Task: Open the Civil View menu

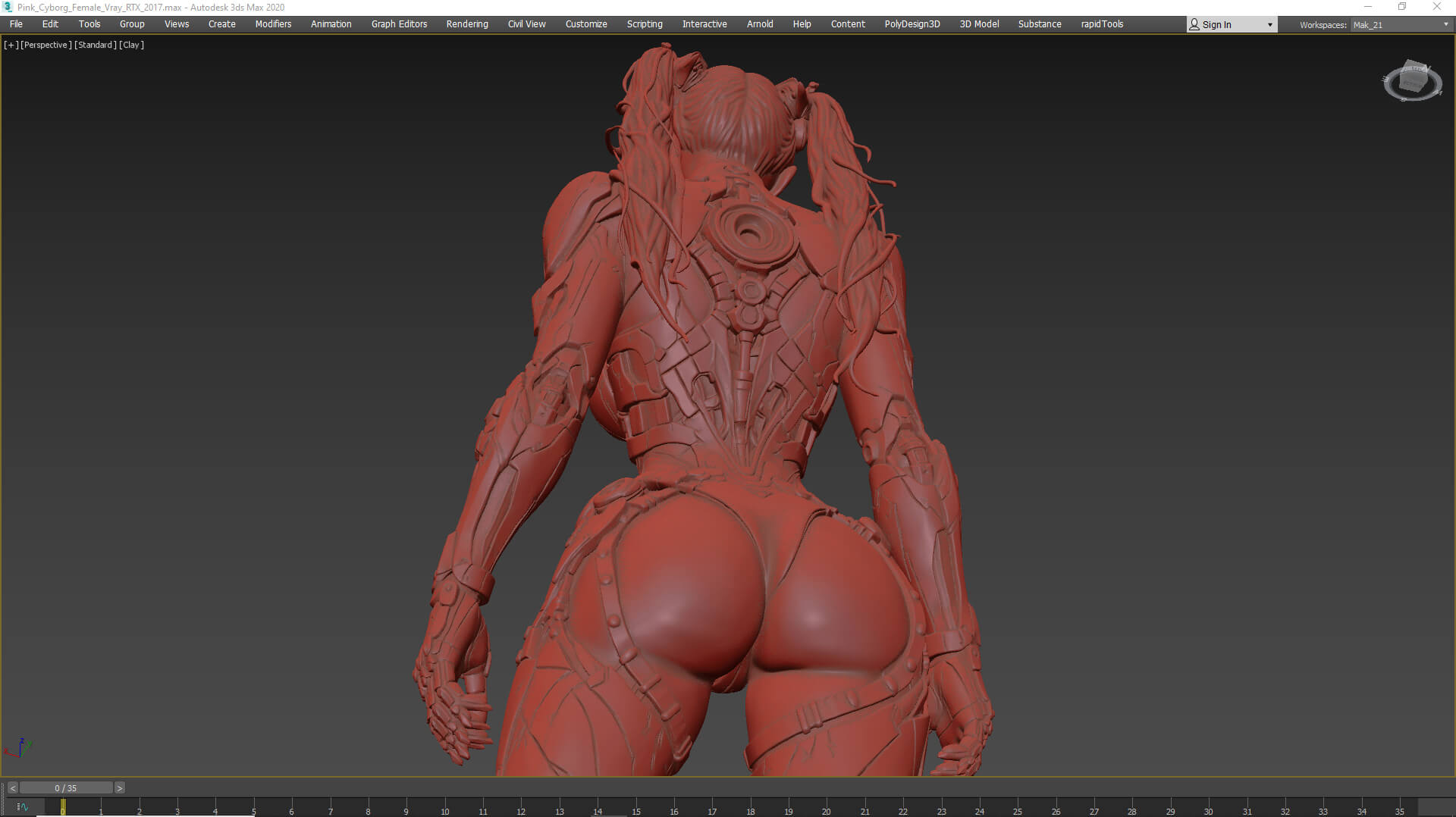Action: pos(527,24)
